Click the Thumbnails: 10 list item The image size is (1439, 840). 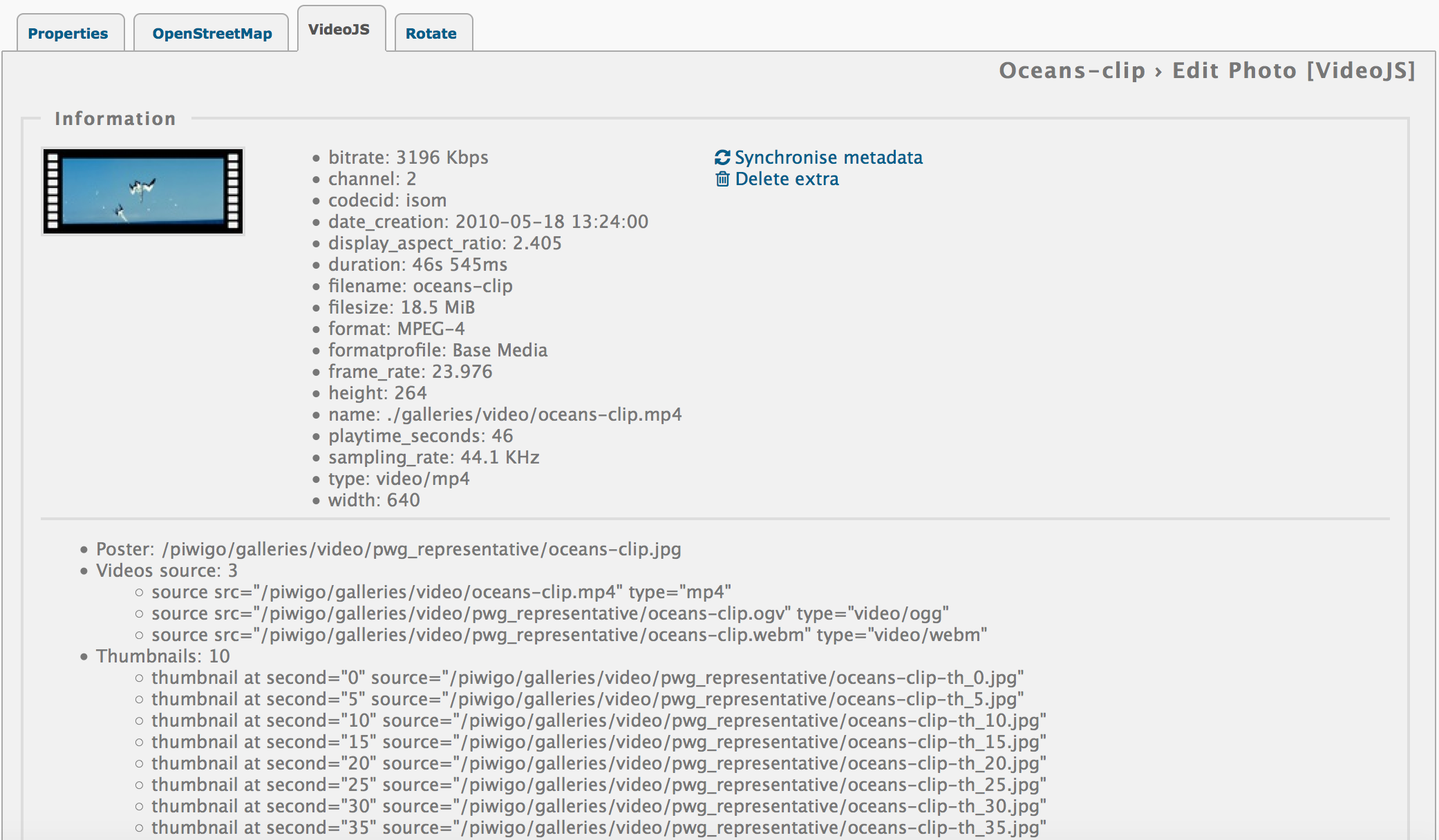coord(162,656)
